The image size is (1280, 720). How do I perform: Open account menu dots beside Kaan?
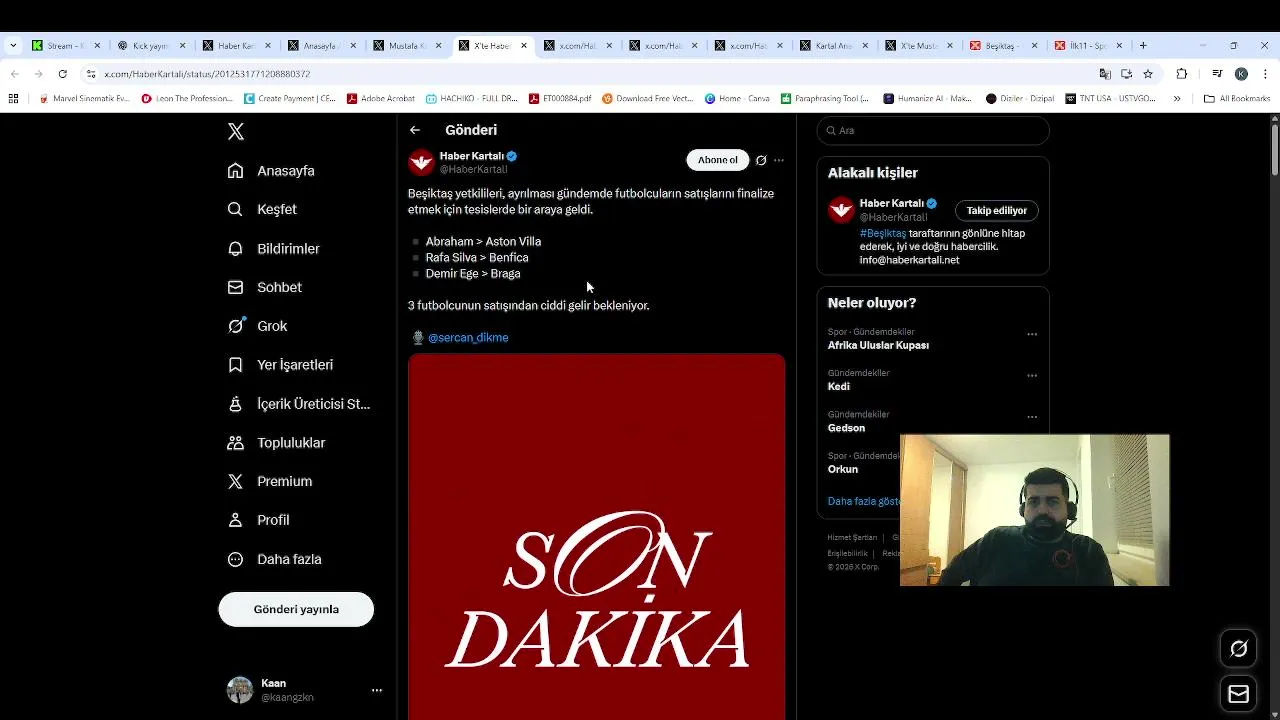point(377,690)
